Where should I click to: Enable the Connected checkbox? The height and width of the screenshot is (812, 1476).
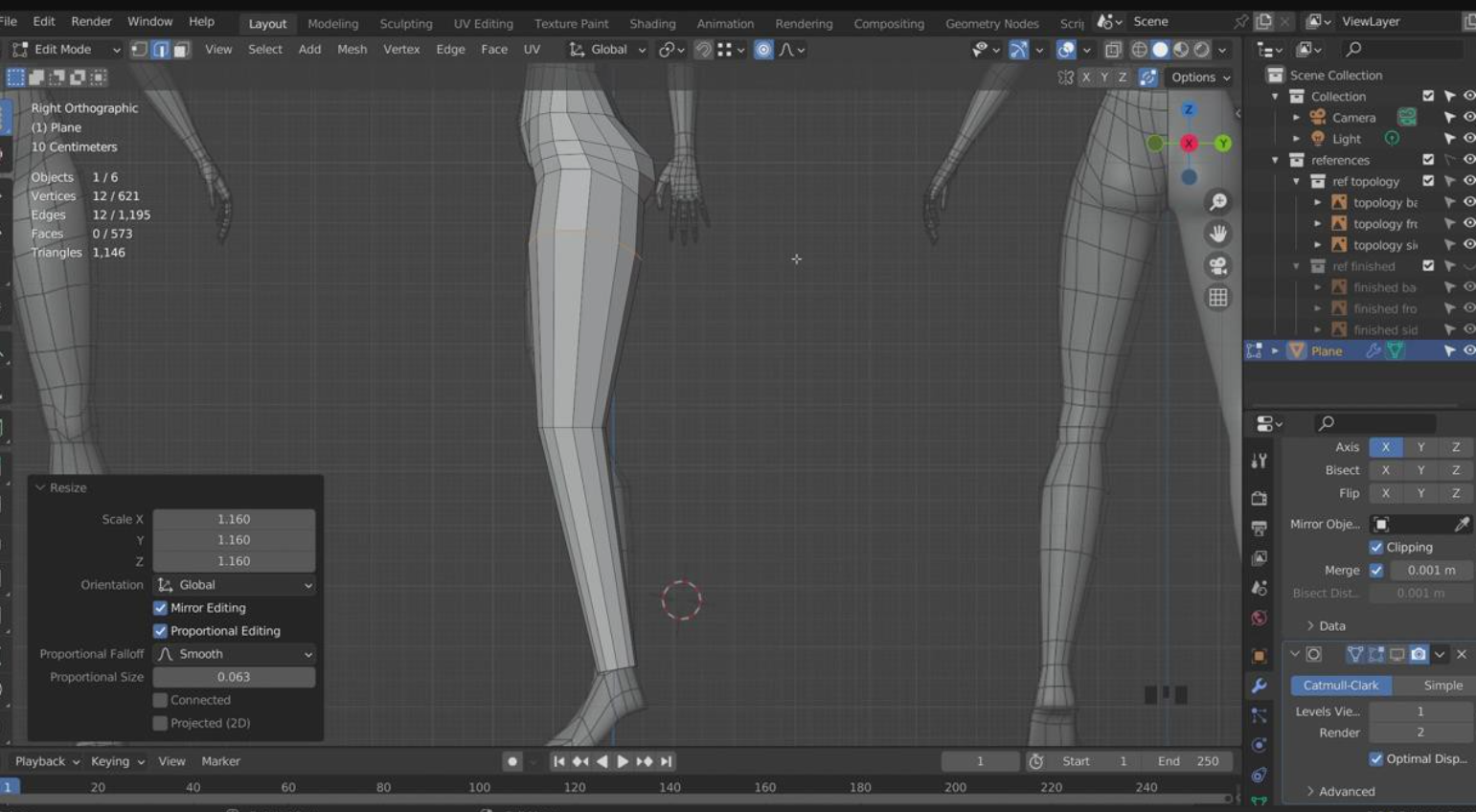pyautogui.click(x=161, y=700)
